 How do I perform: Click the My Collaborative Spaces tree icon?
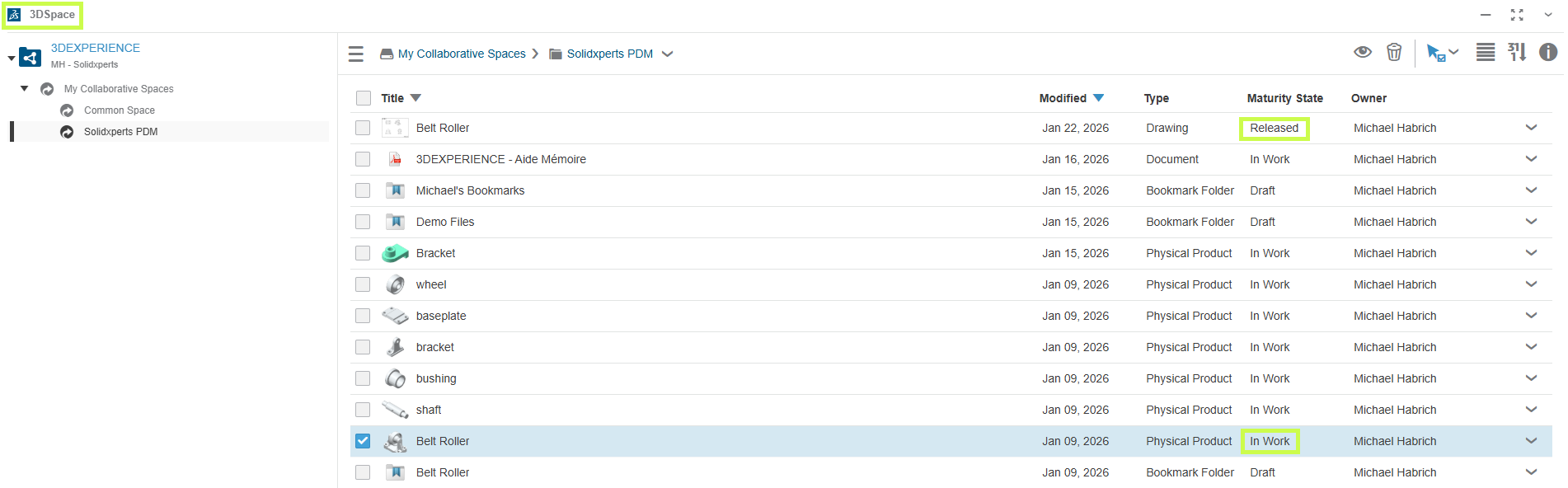(x=47, y=89)
